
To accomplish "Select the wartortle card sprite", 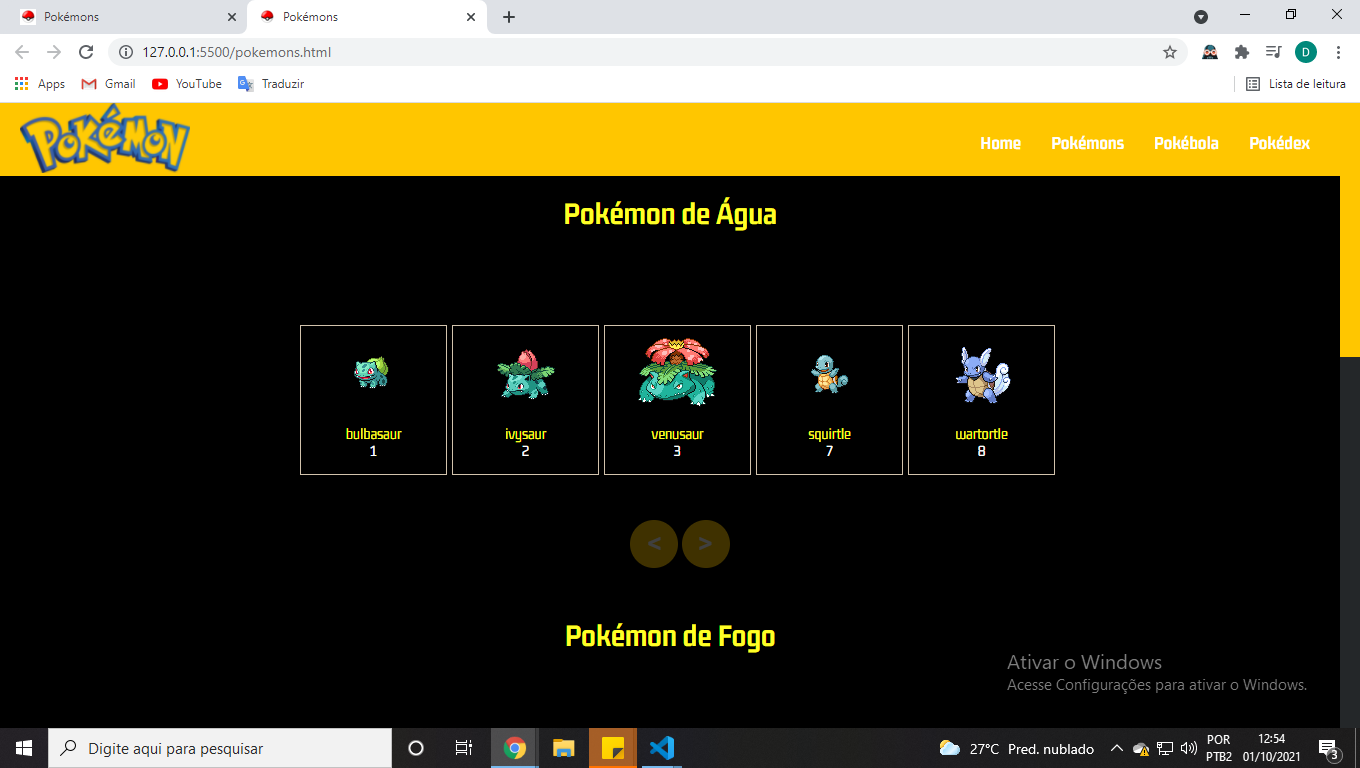I will (982, 374).
